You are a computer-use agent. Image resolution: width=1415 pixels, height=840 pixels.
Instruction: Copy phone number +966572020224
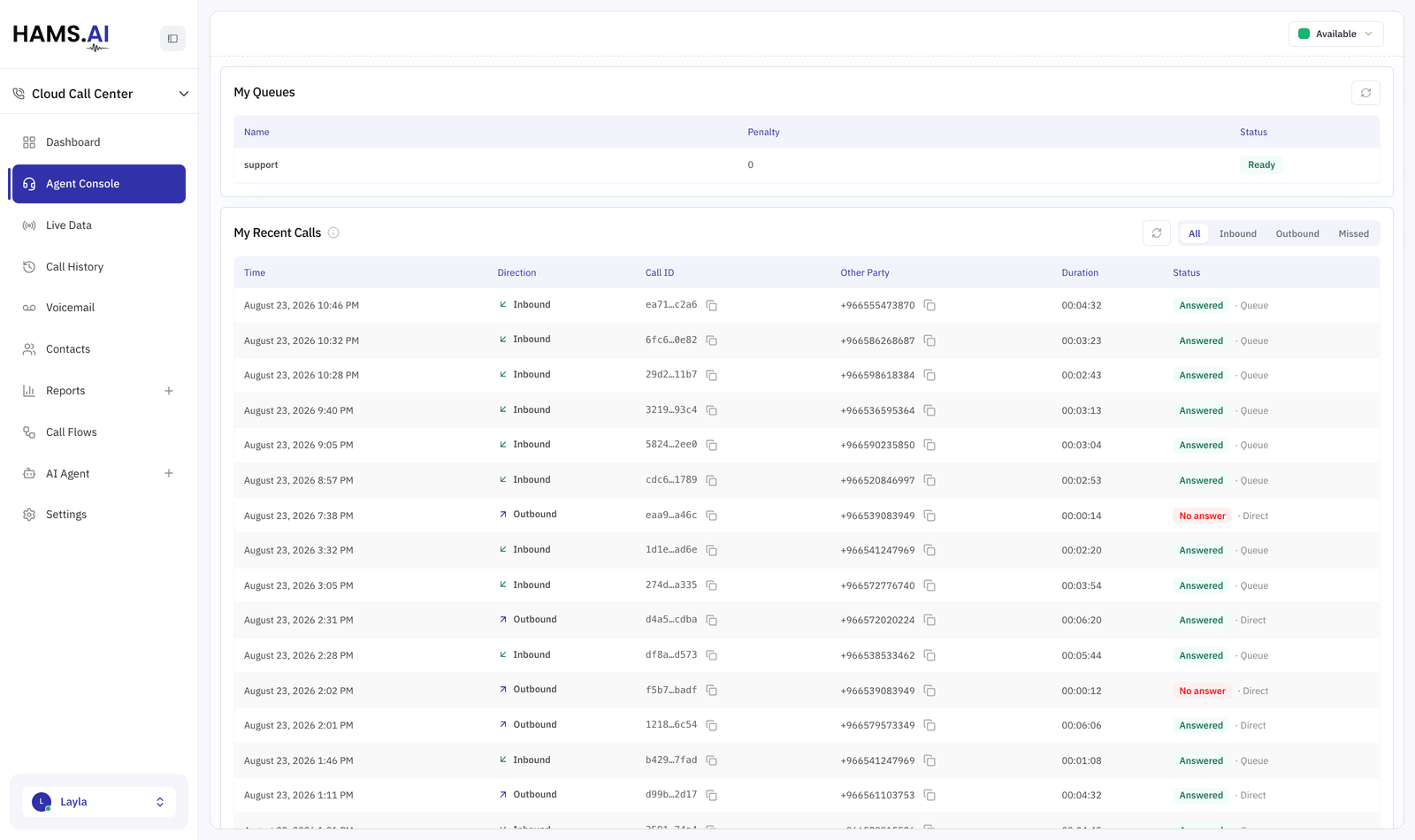(929, 620)
